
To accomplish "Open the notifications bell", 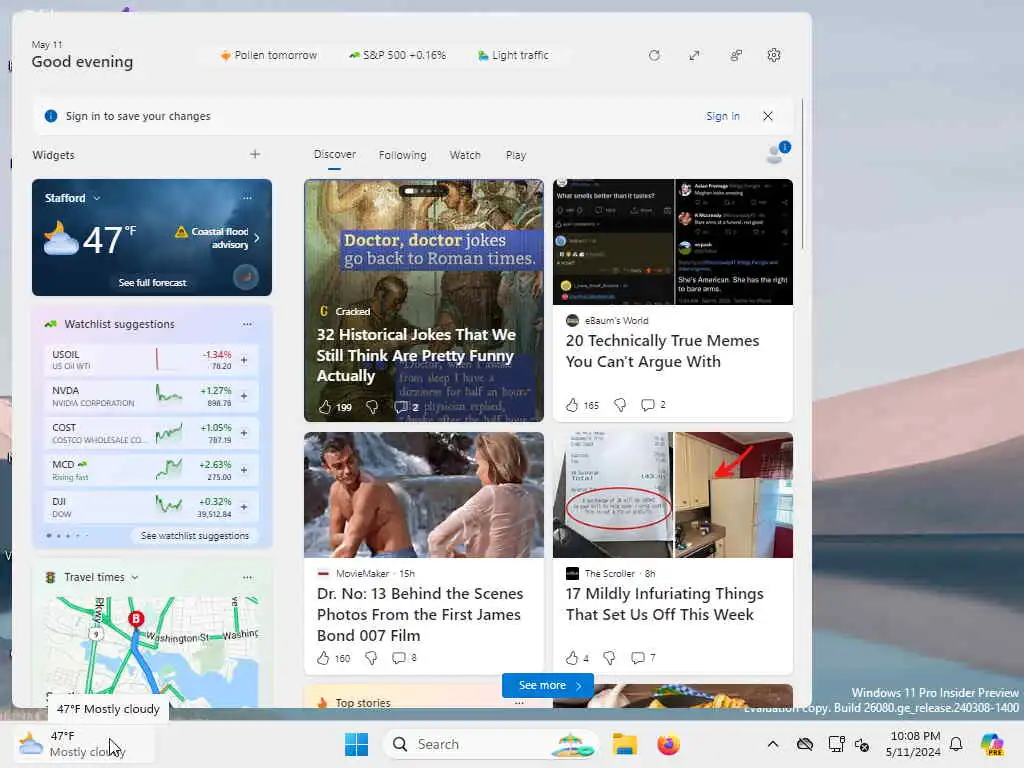I will pyautogui.click(x=956, y=744).
